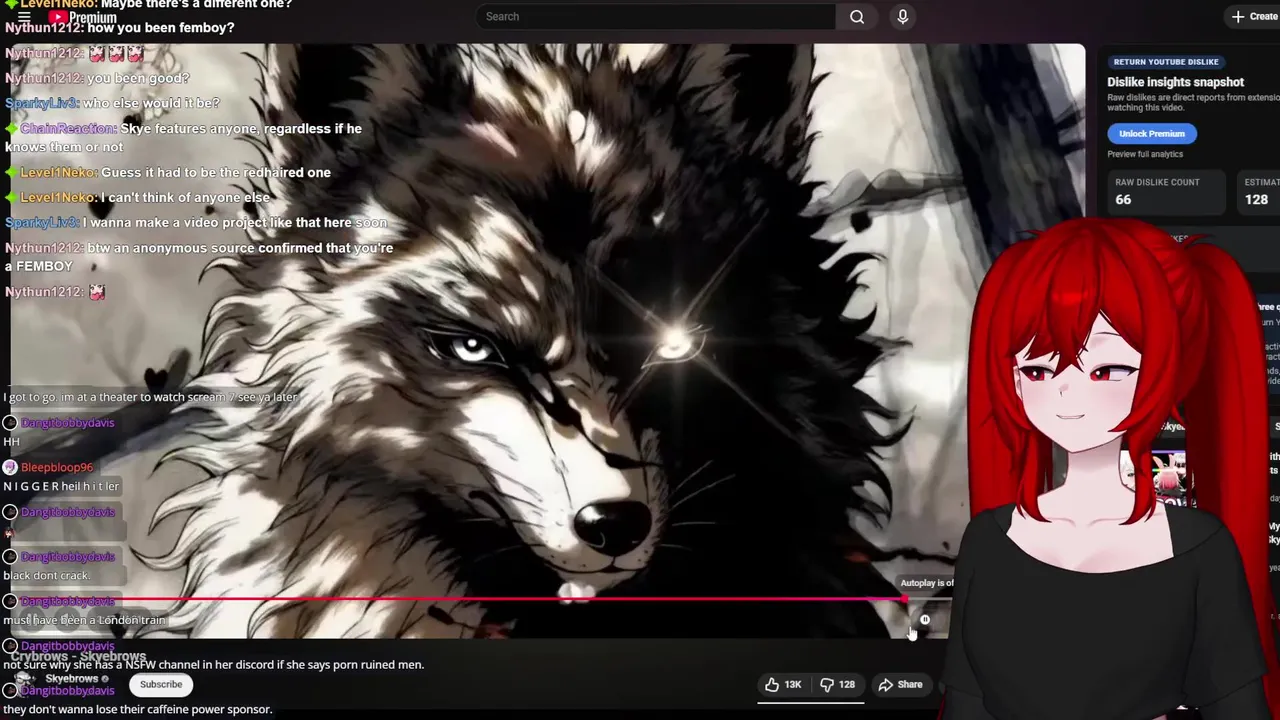Select the Raw Dislike Count card
The image size is (1280, 720).
[1166, 191]
